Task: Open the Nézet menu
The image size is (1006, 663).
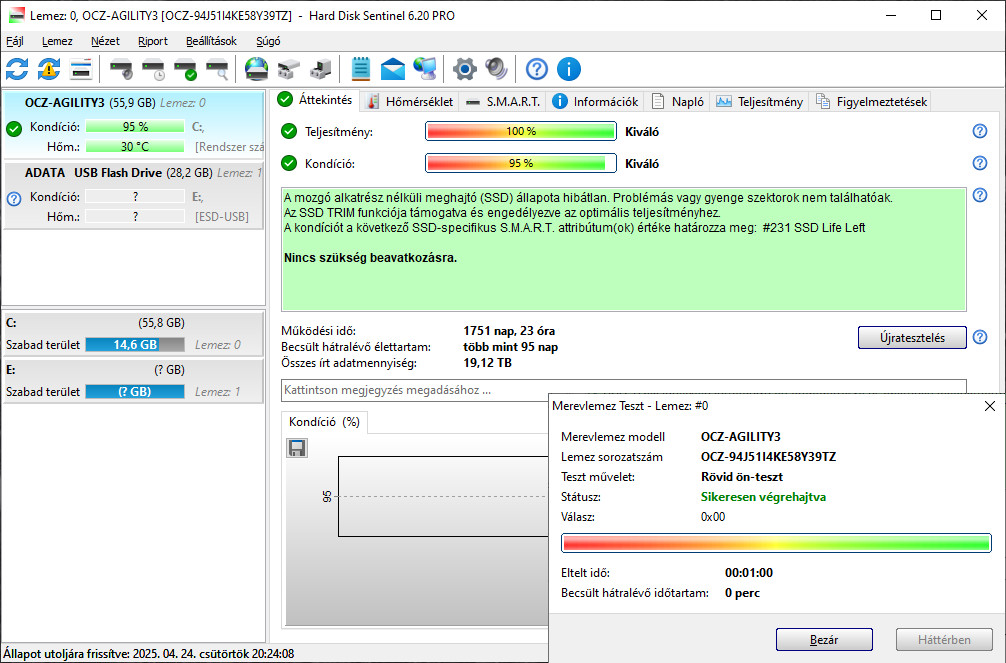Action: point(105,41)
